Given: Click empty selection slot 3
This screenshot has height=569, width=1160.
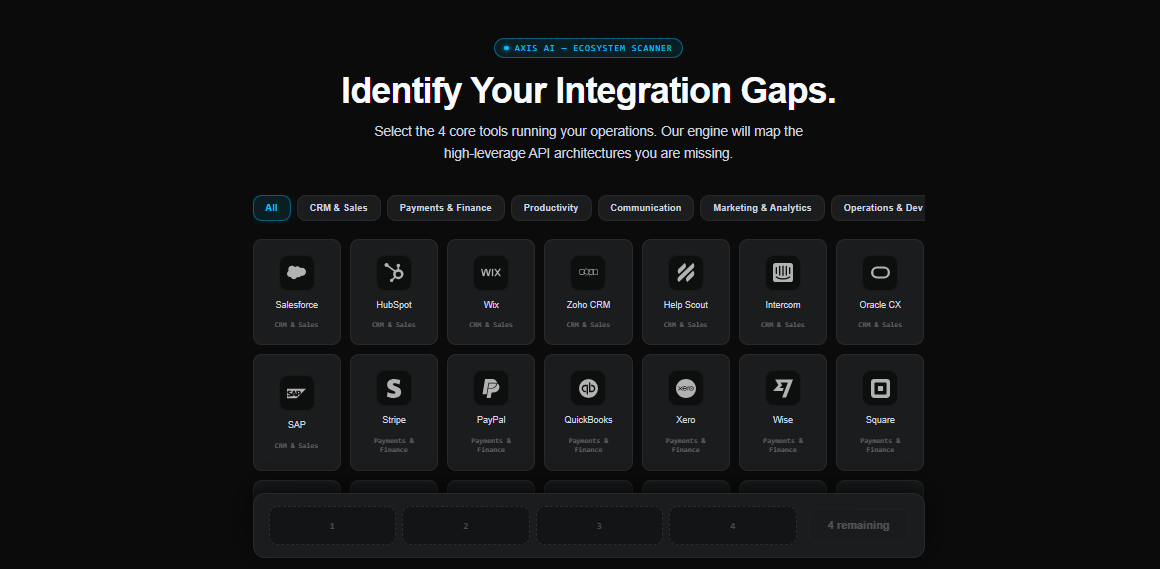Looking at the screenshot, I should [x=599, y=525].
